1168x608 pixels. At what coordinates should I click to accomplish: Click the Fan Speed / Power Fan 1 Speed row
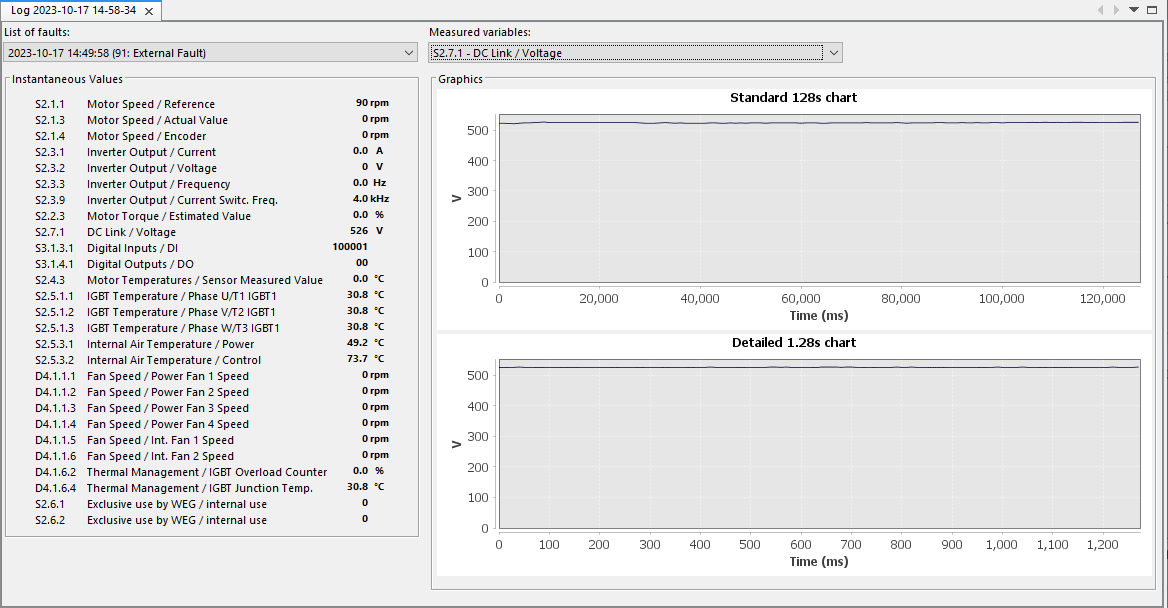pos(167,376)
